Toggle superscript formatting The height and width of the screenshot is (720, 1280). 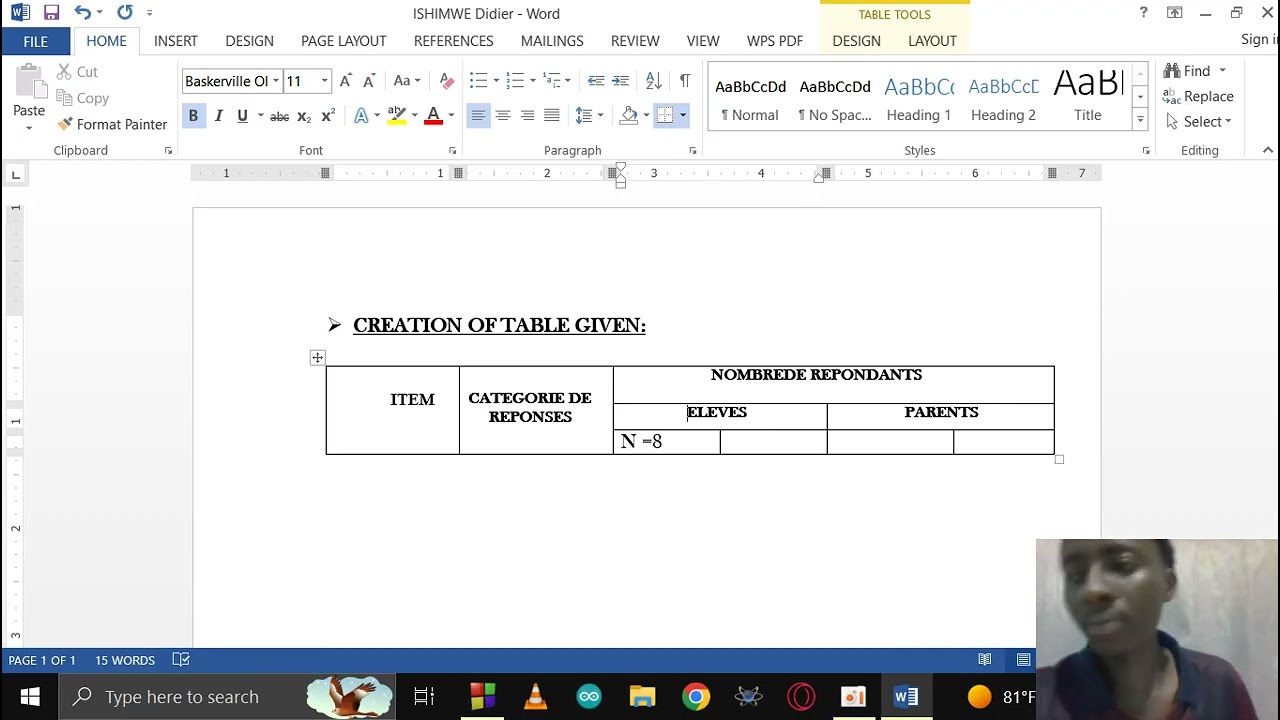tap(328, 116)
